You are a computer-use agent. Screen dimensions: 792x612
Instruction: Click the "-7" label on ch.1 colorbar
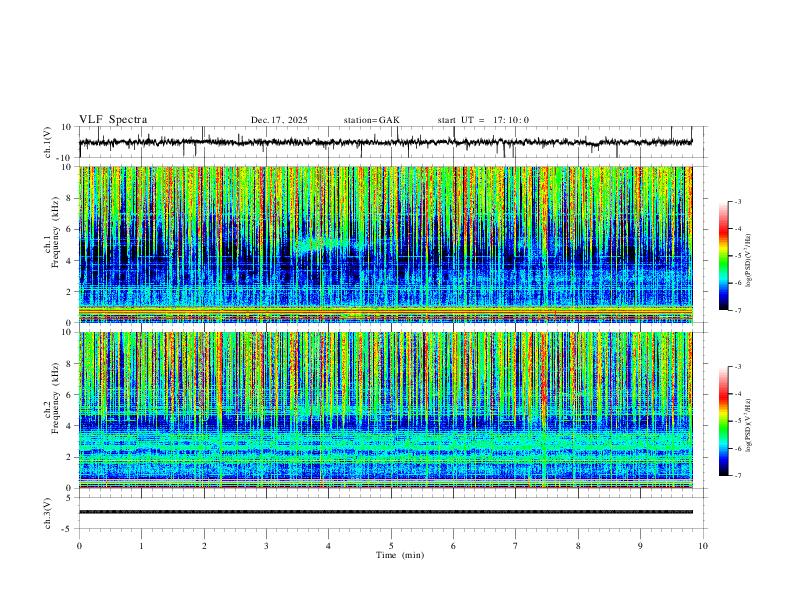point(737,310)
